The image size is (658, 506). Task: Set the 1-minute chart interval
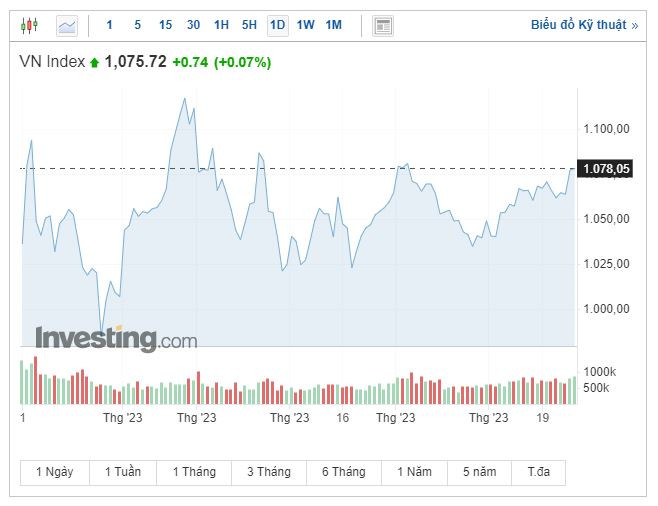point(110,24)
